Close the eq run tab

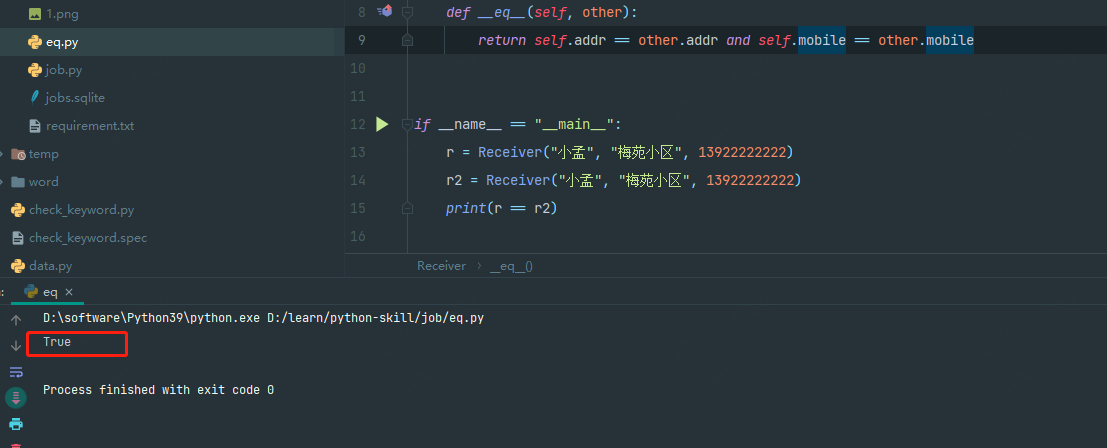click(x=70, y=292)
